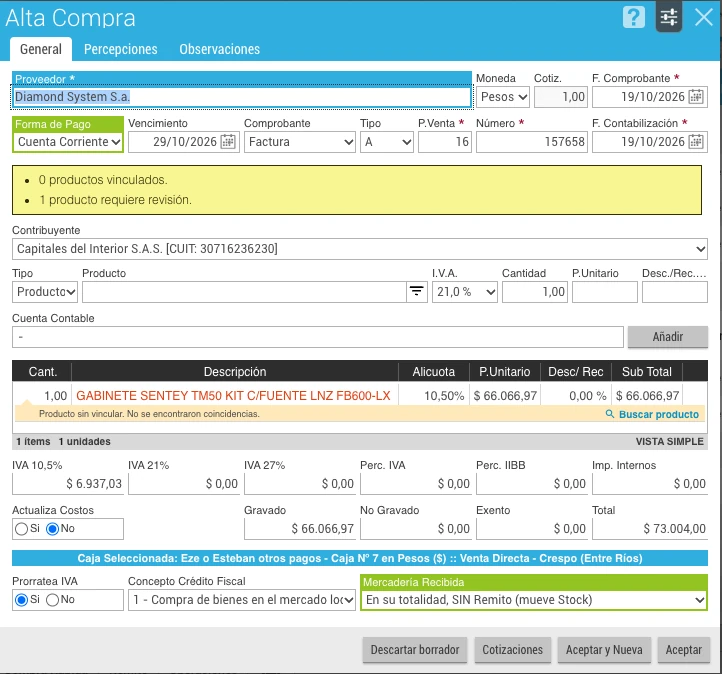This screenshot has height=674, width=722.
Task: Select No for Prorratea IVA
Action: click(x=52, y=600)
